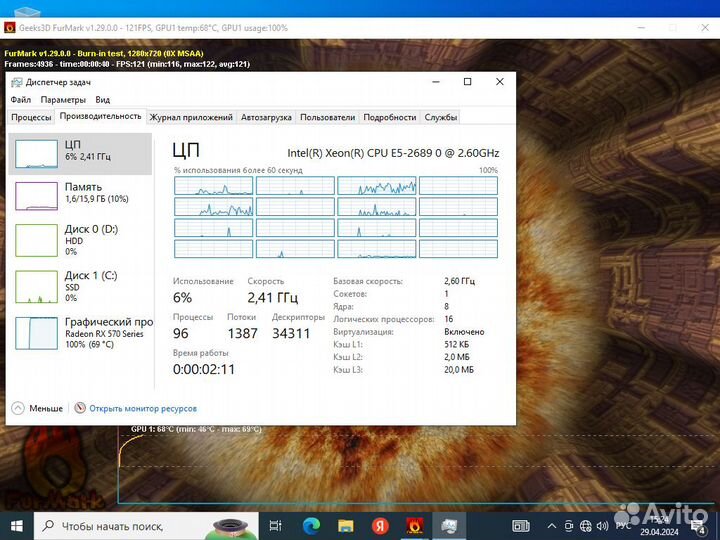The height and width of the screenshot is (540, 720).
Task: Open File Explorer from taskbar
Action: pyautogui.click(x=345, y=526)
